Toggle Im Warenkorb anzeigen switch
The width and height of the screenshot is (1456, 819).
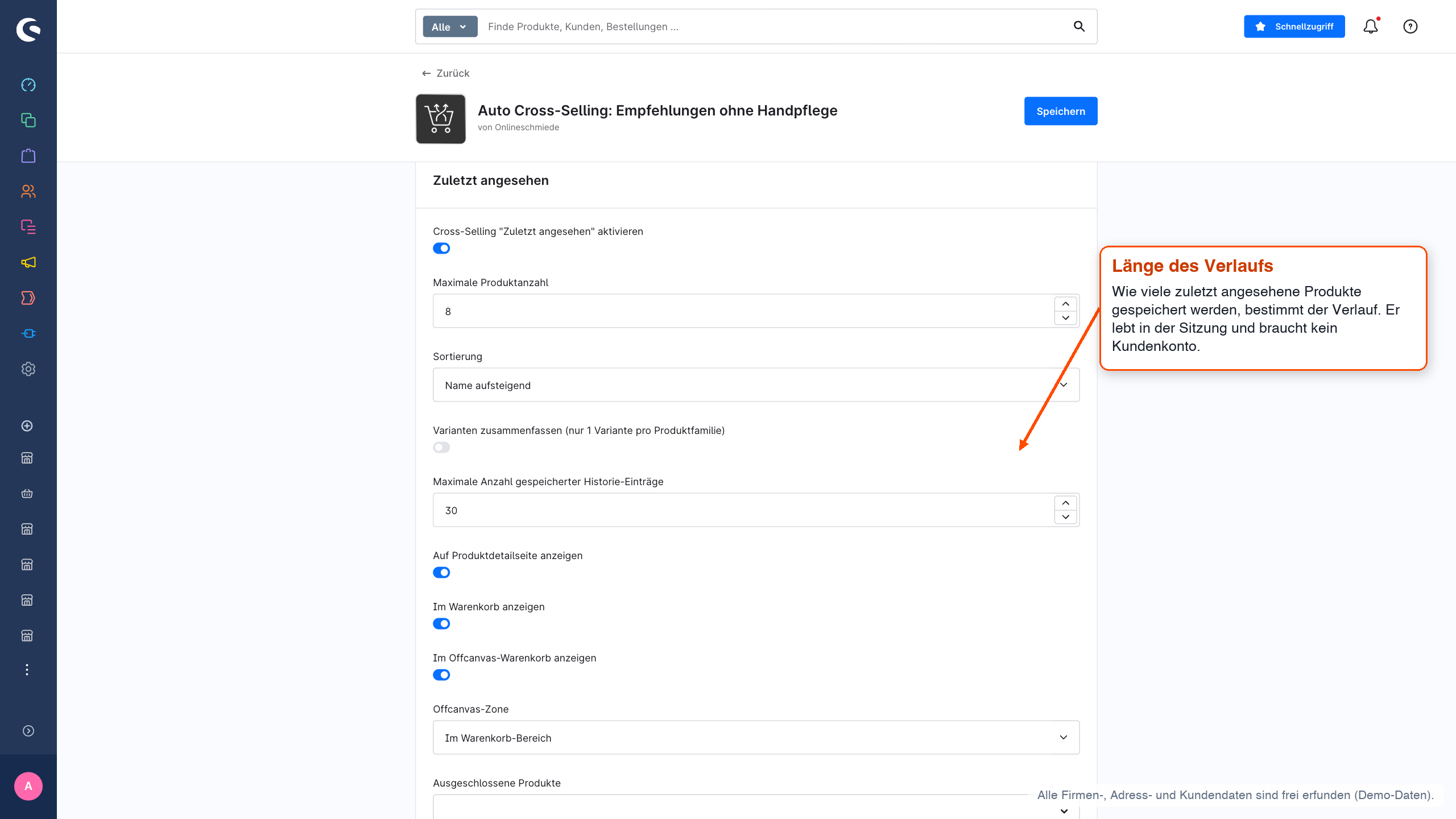coord(441,624)
